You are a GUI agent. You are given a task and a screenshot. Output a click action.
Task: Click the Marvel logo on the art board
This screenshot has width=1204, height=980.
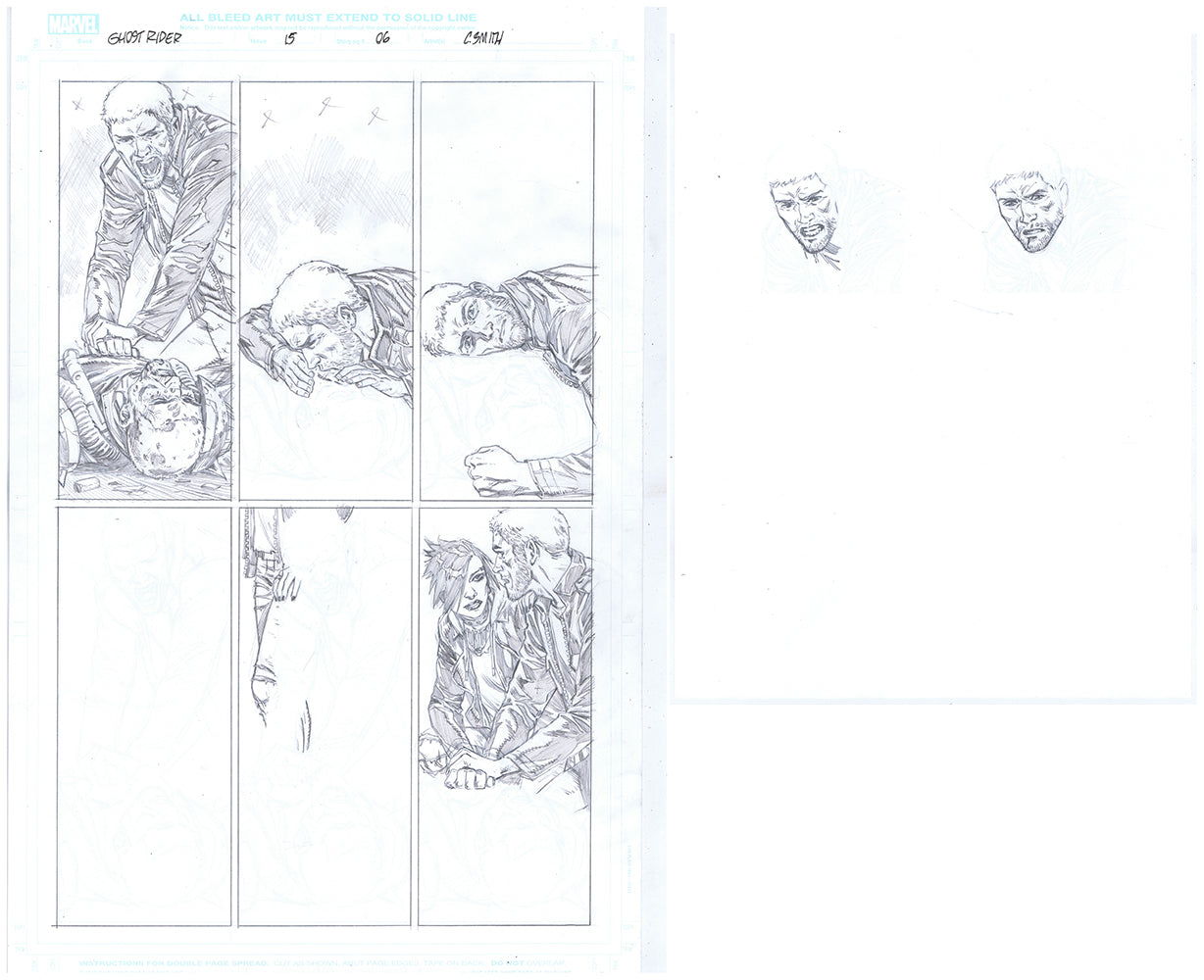point(74,24)
